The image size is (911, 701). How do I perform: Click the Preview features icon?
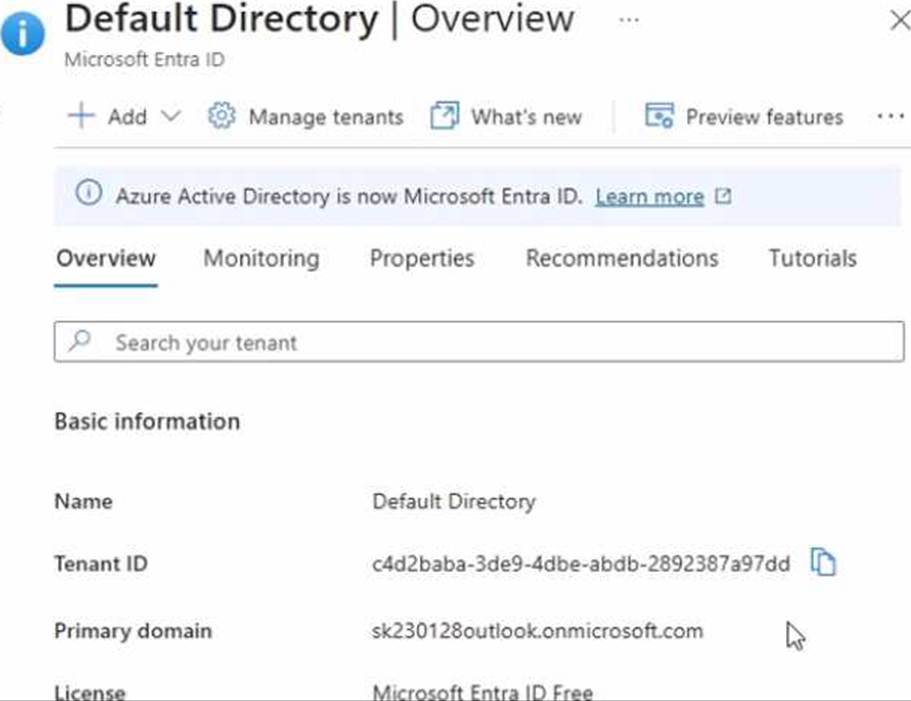659,116
